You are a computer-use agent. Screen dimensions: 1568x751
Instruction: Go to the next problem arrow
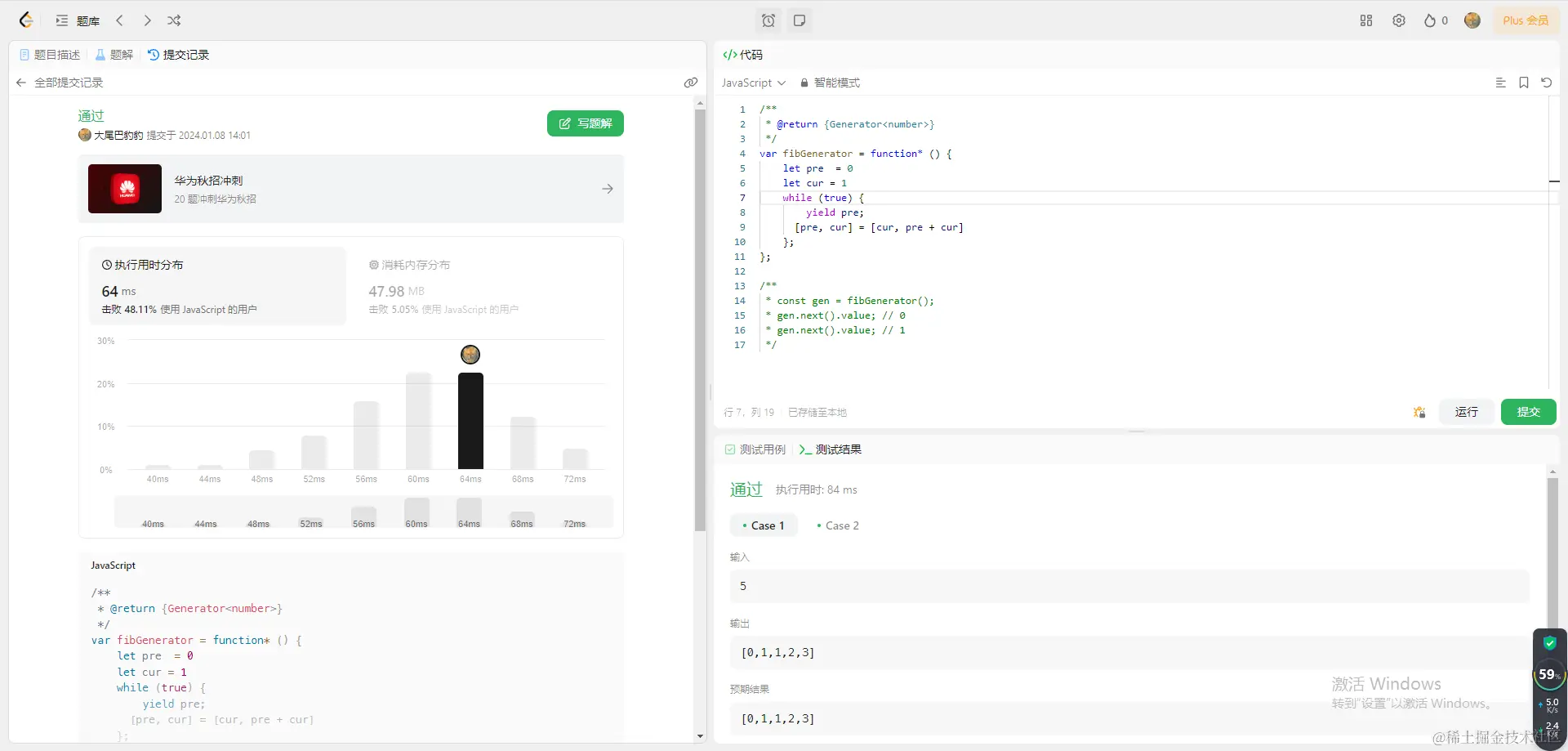147,20
